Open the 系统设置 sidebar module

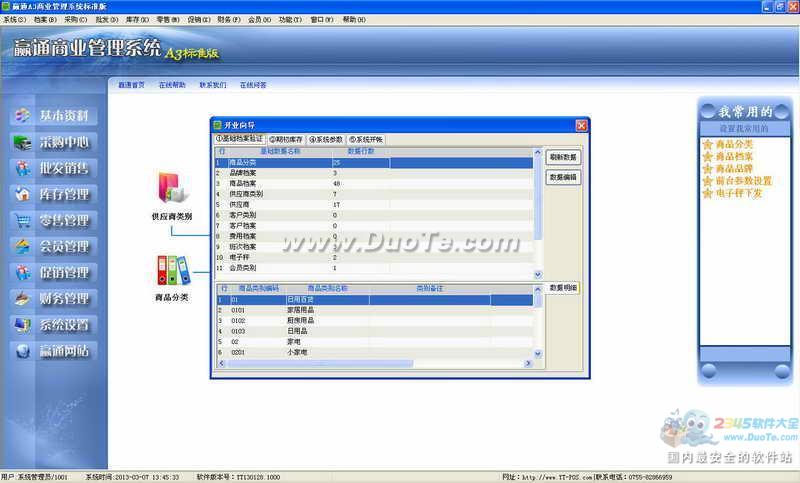(54, 324)
